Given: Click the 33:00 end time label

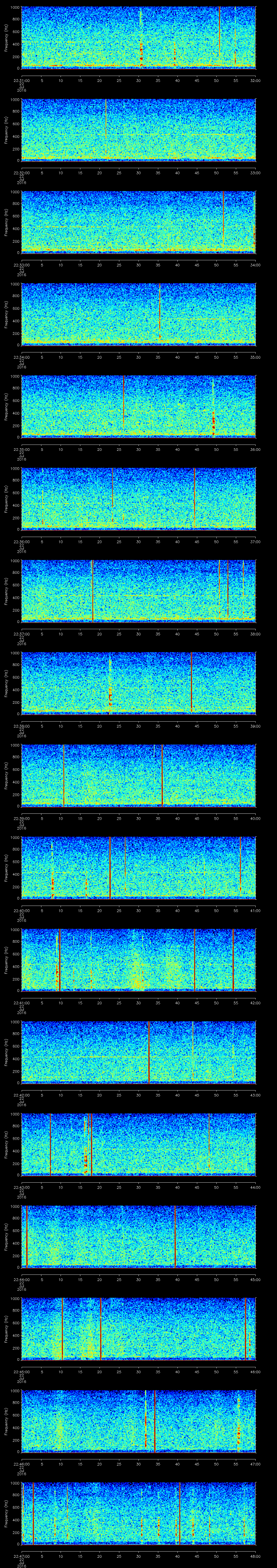Looking at the screenshot, I should pos(255,173).
